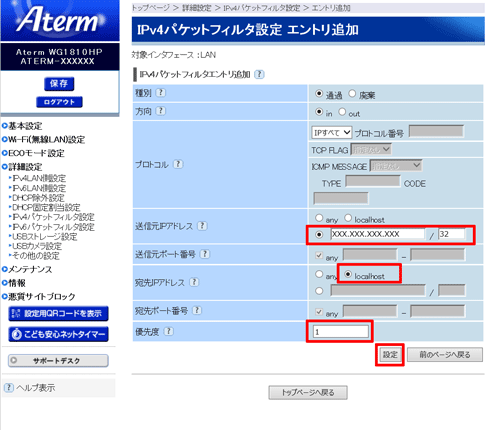This screenshot has height=430, width=500.
Task: Click the プロトコル番号 input field
Action: pos(436,131)
